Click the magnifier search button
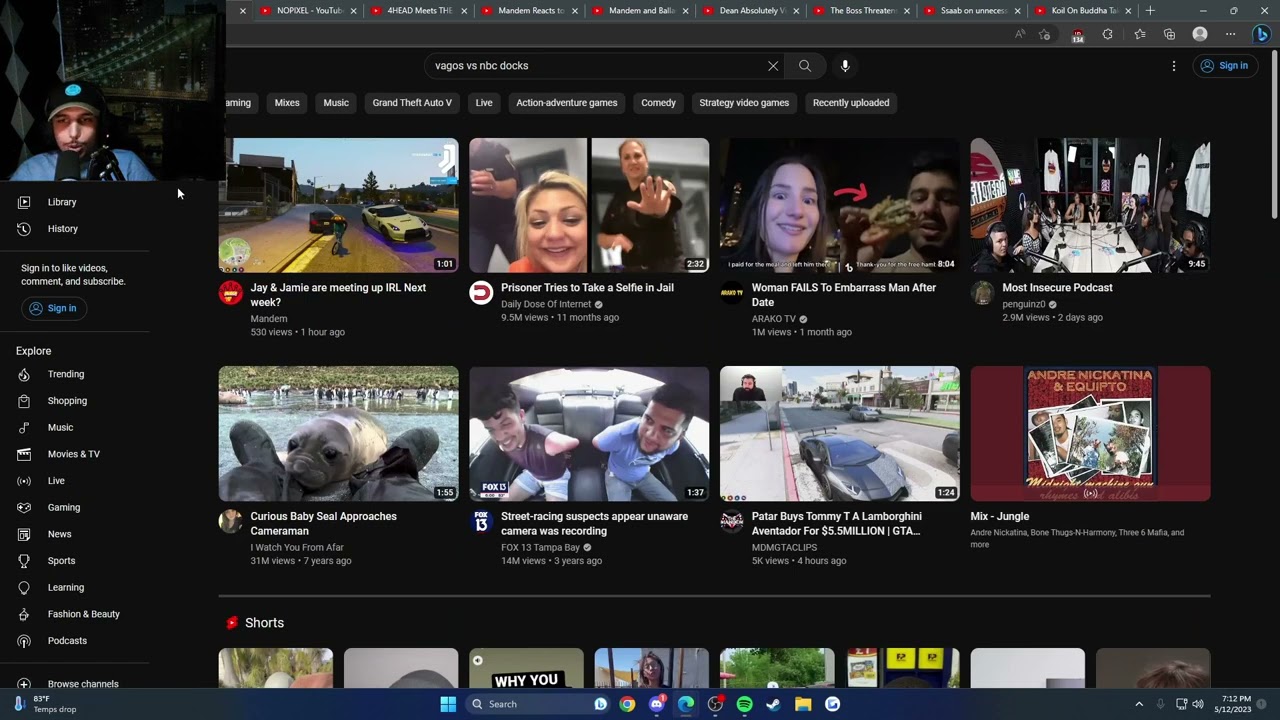Screen dimensions: 1280x720 tap(805, 66)
